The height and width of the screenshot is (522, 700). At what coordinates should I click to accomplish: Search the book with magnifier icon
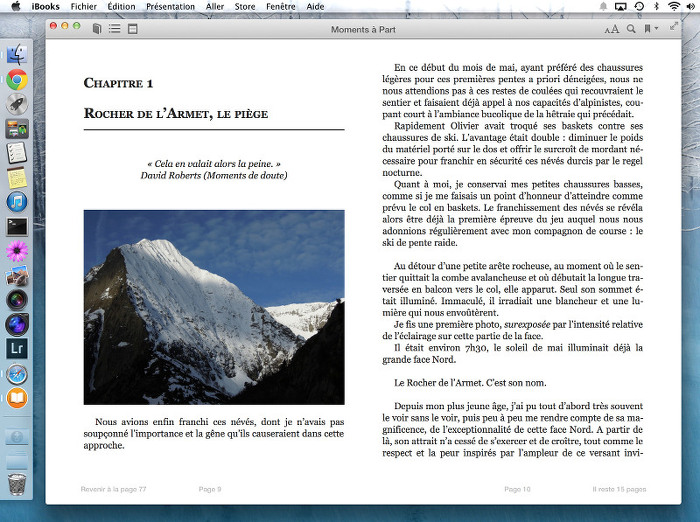click(x=631, y=29)
